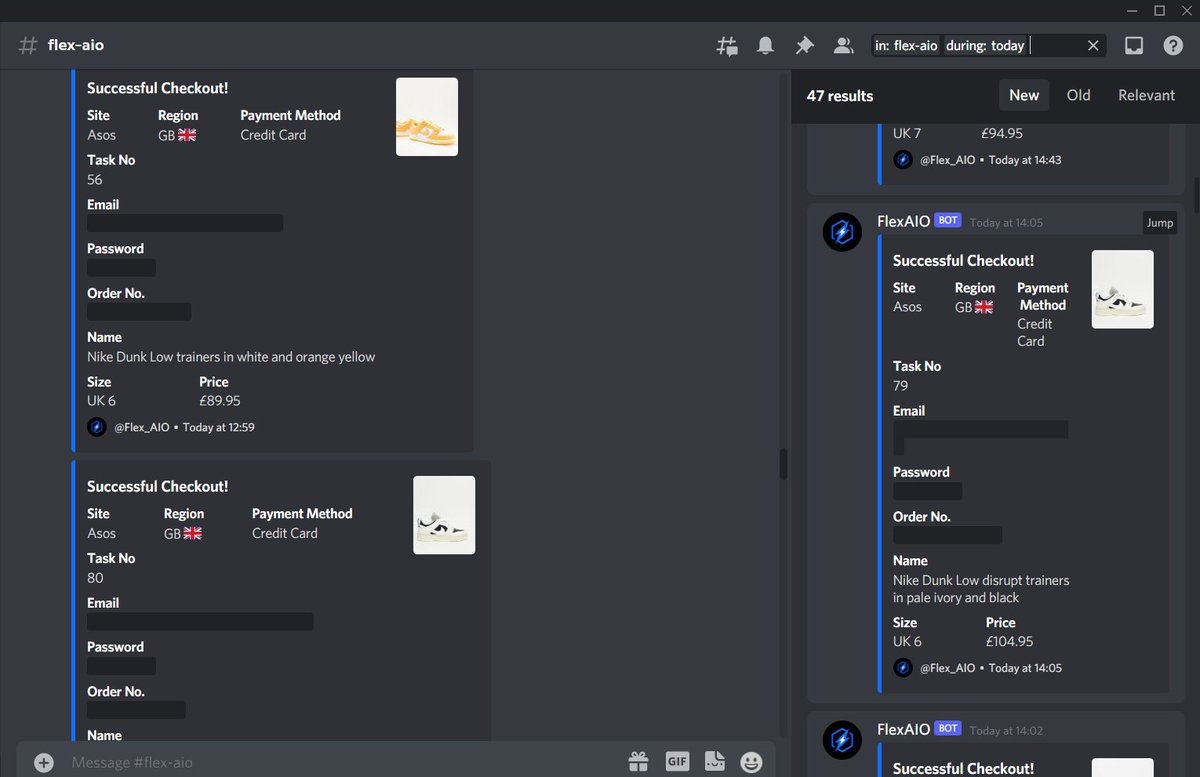This screenshot has height=777, width=1200.
Task: Open shoe thumbnail in 14:05 search result
Action: [1122, 289]
